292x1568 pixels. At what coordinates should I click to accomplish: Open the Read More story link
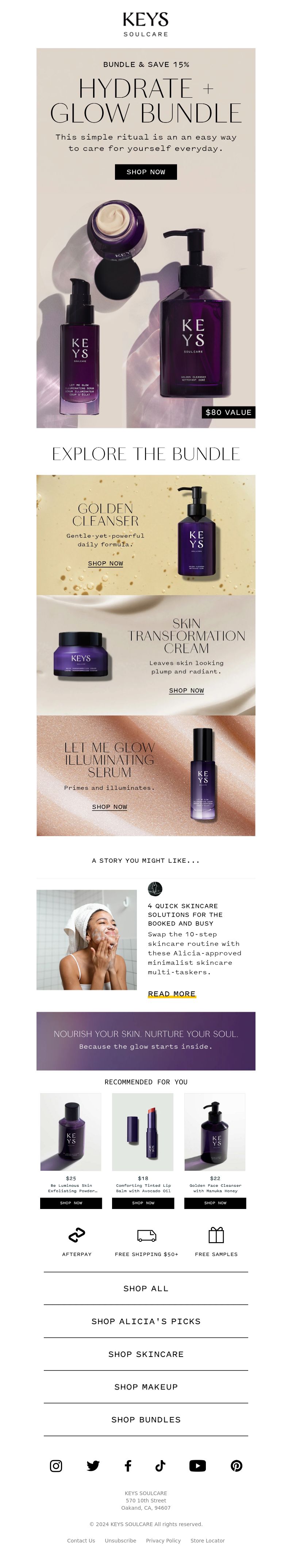[172, 993]
